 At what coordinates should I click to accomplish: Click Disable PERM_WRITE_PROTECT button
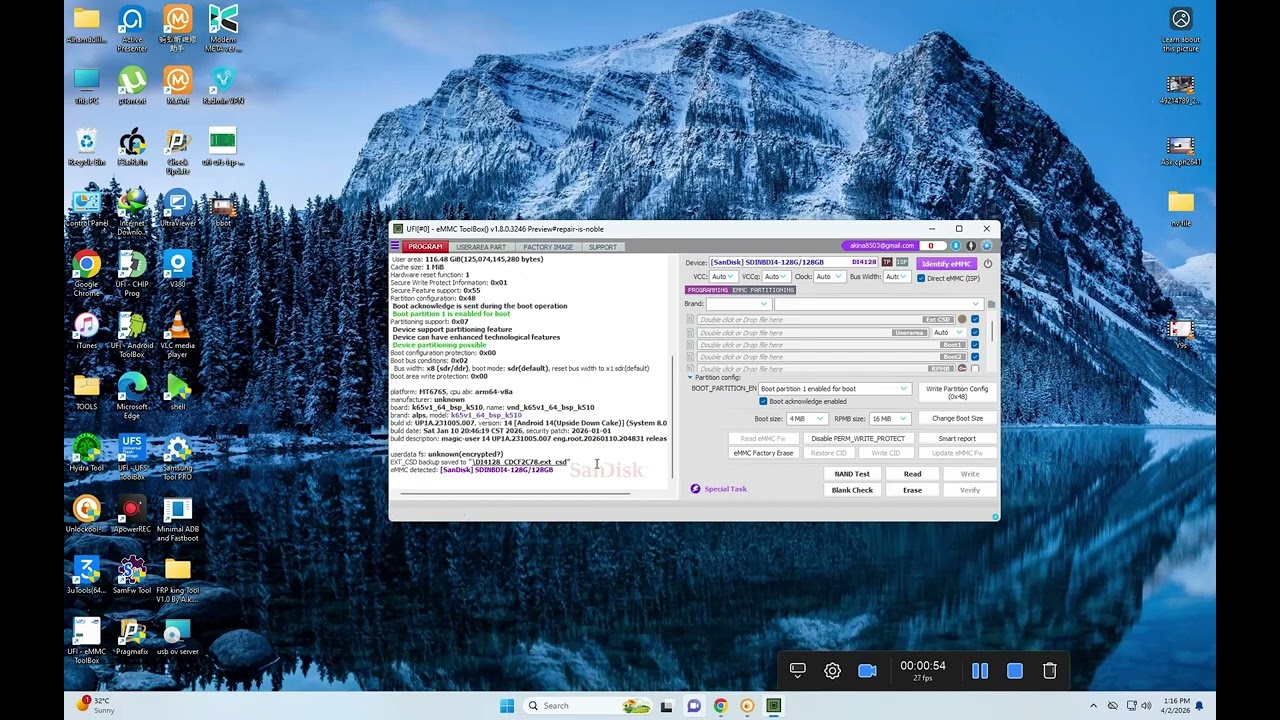coord(858,439)
